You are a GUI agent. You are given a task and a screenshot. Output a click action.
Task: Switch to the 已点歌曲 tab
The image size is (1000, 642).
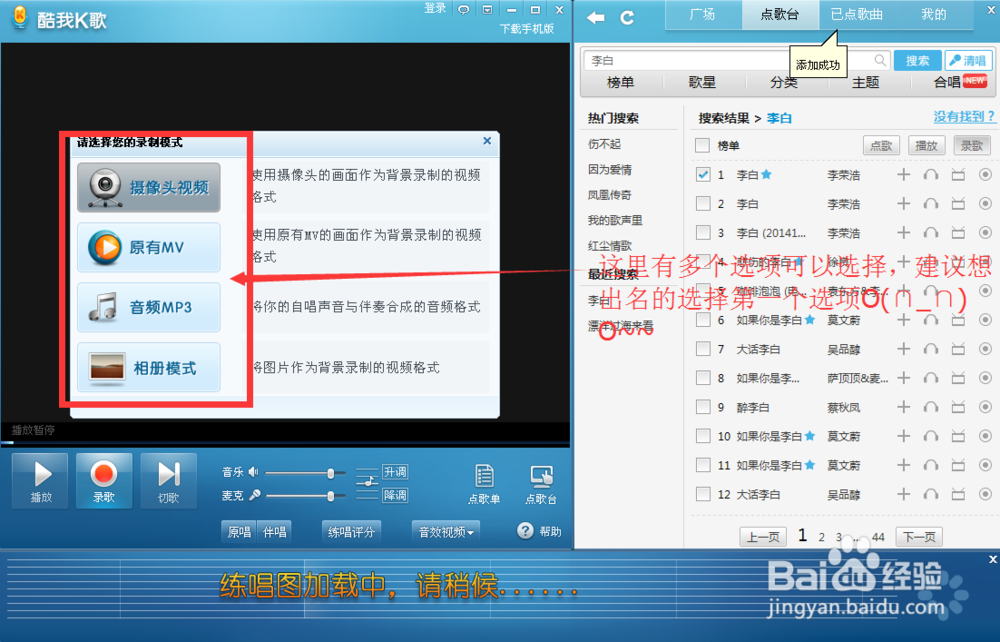point(857,15)
